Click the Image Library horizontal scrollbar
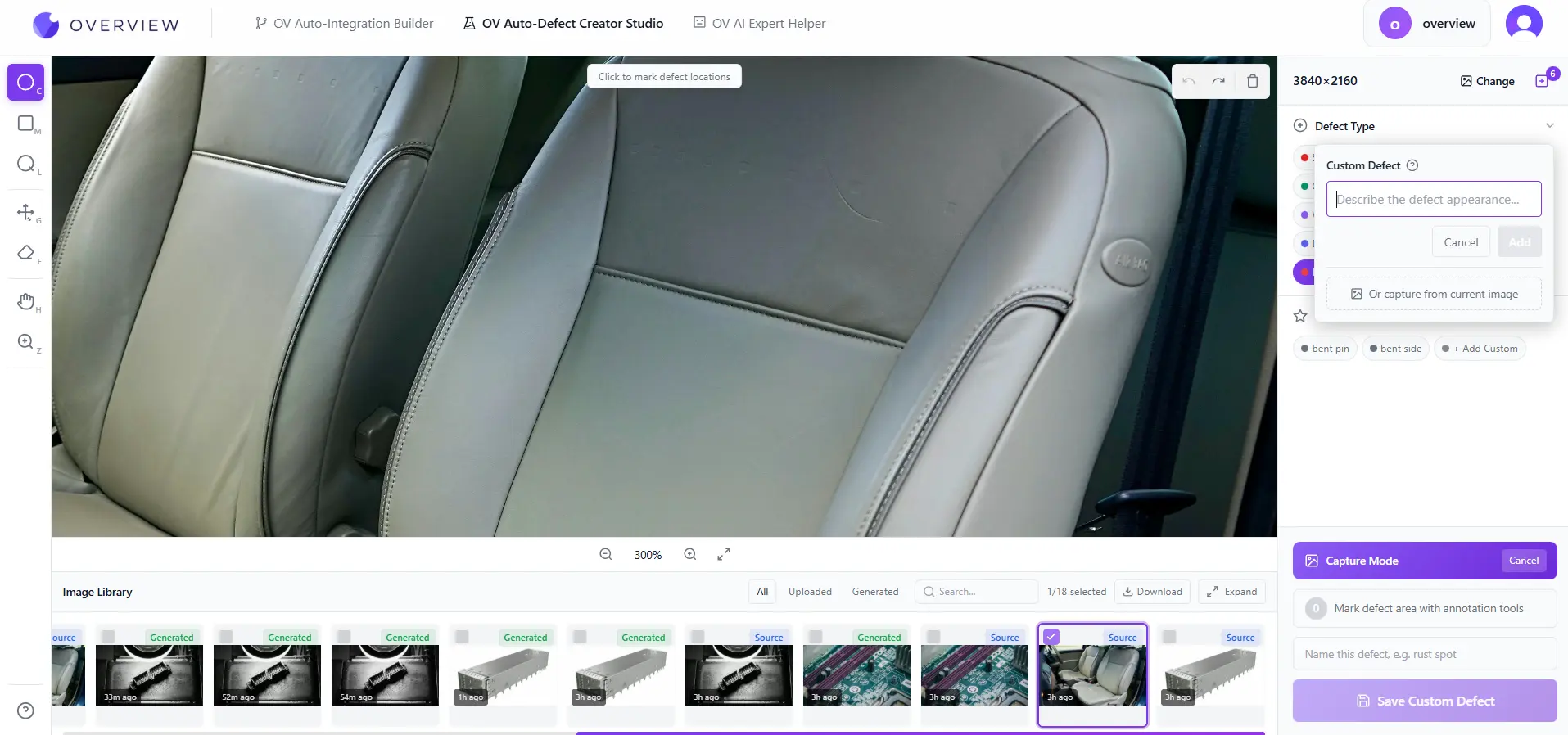1568x735 pixels. coord(920,733)
